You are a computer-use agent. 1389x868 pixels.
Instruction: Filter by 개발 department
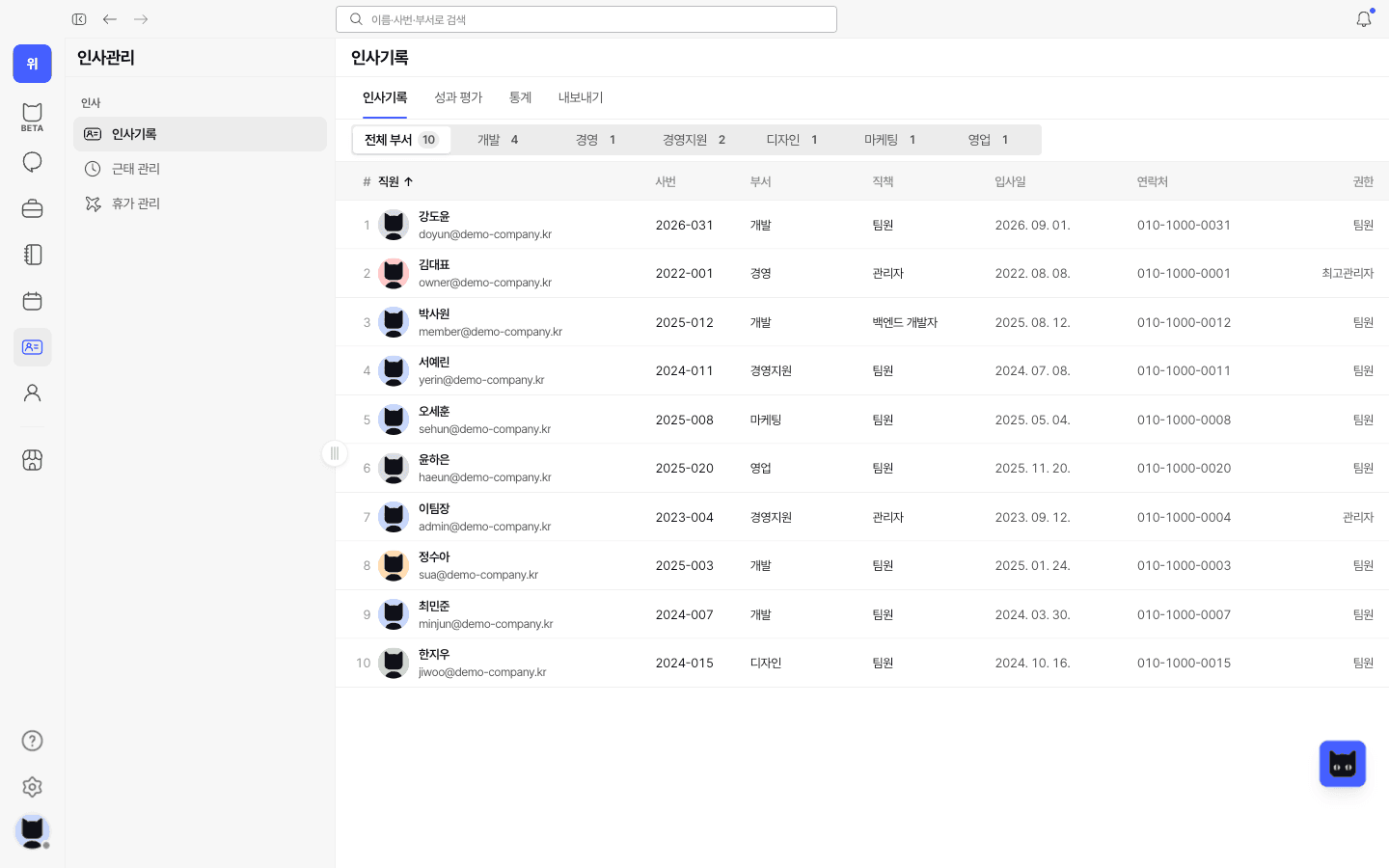pyautogui.click(x=498, y=140)
